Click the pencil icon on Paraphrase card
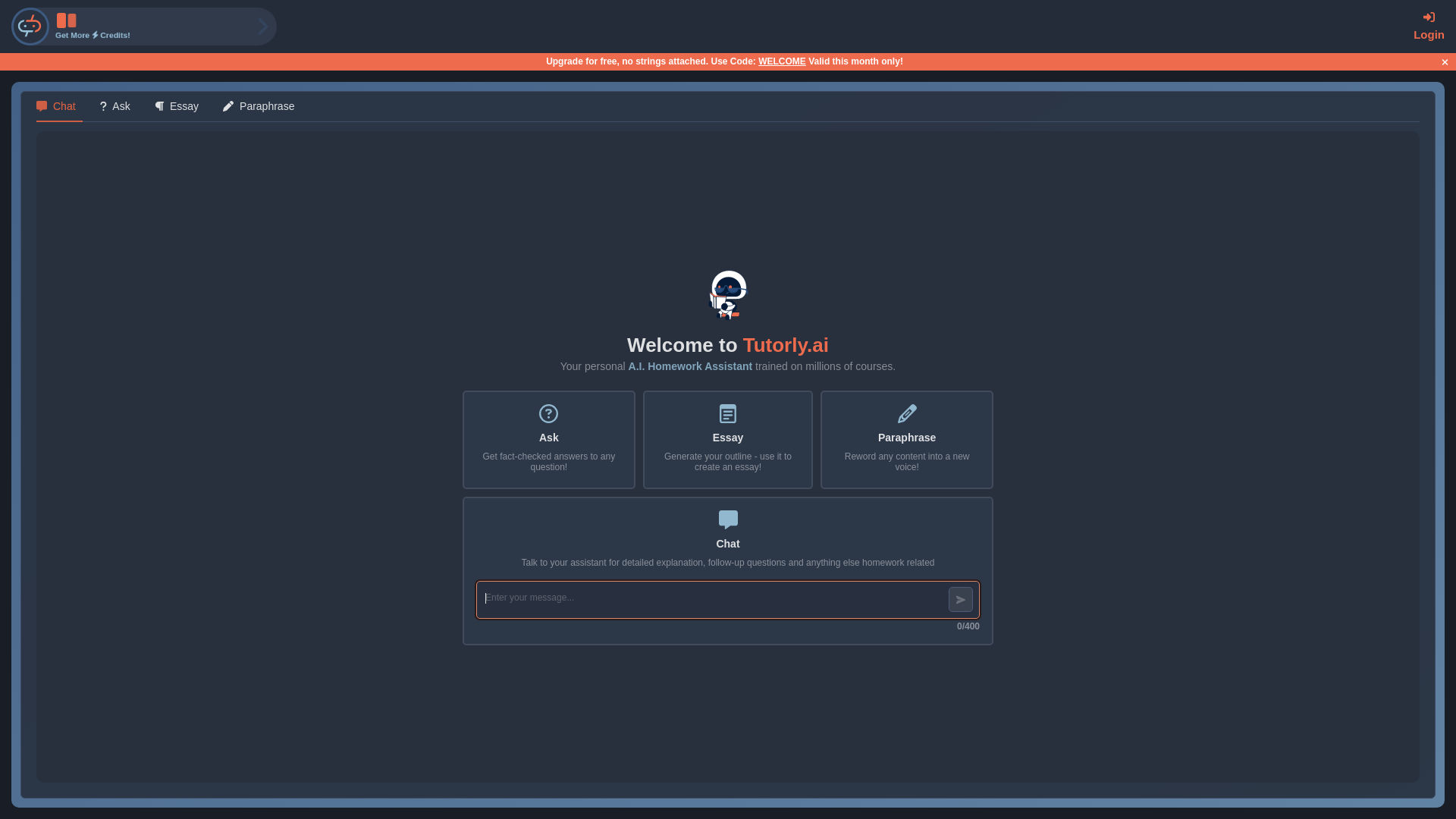 pyautogui.click(x=907, y=413)
